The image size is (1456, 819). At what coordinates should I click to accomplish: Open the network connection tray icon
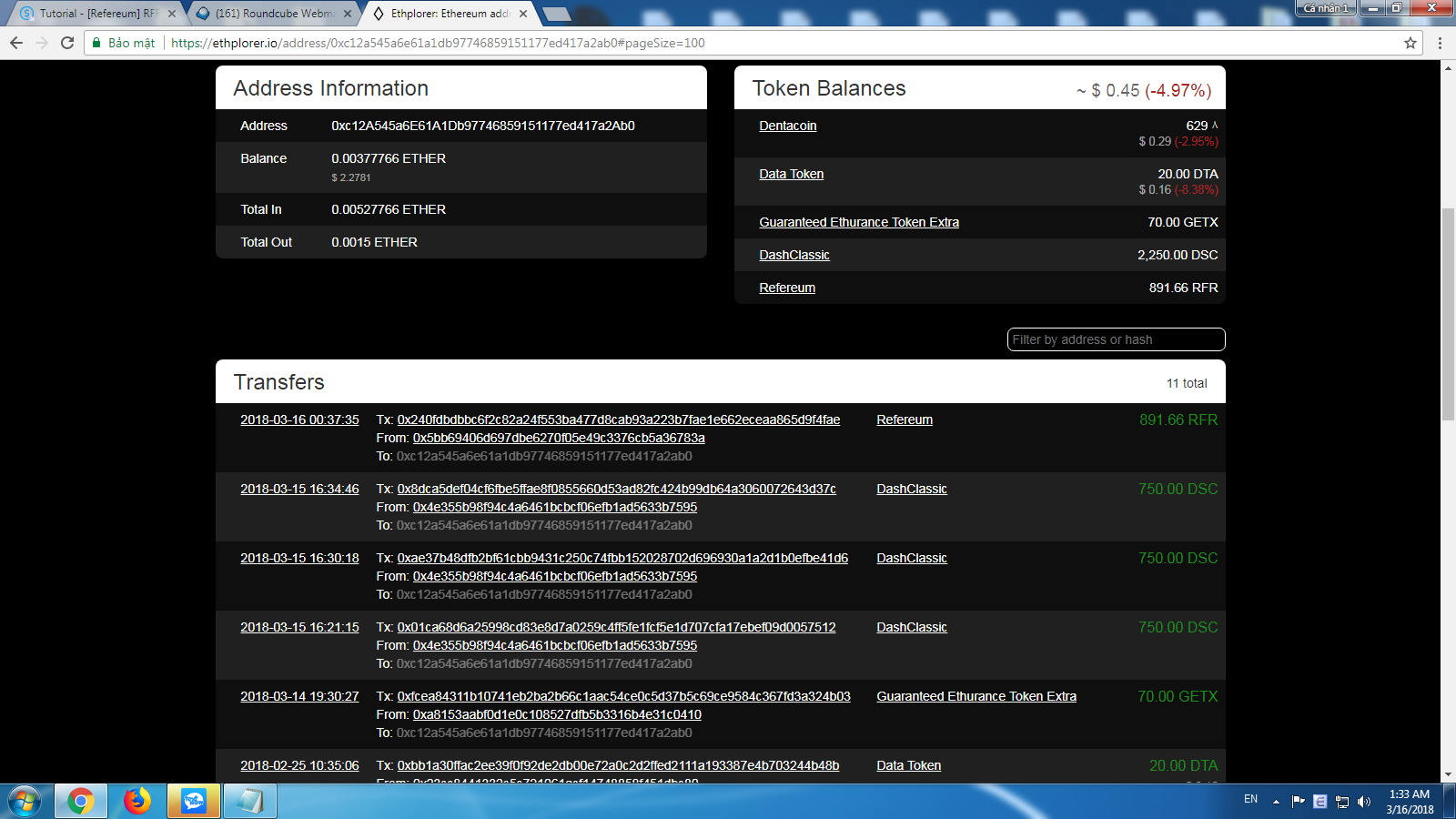[x=1342, y=802]
